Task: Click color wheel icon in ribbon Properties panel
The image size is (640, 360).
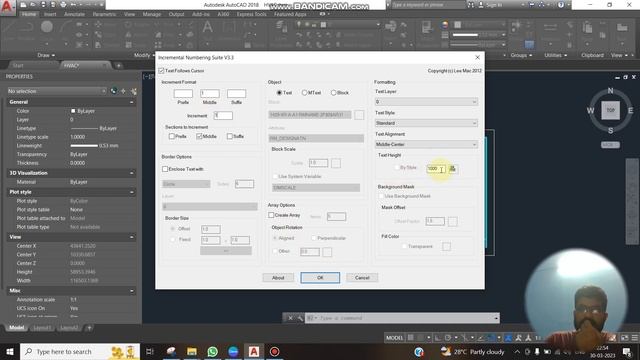Action: (x=444, y=24)
